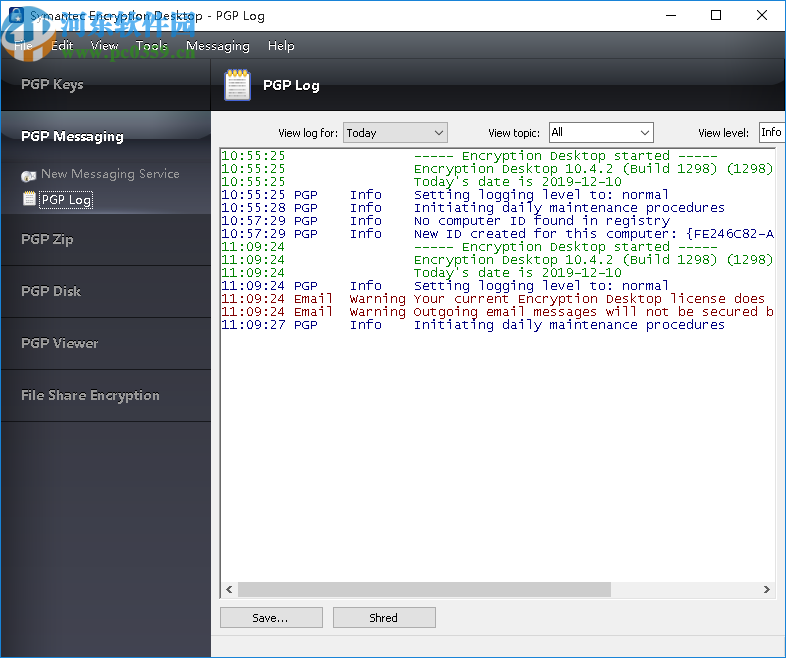Screen dimensions: 786x658
Task: Open the 'View log for' Today dropdown
Action: 395,133
